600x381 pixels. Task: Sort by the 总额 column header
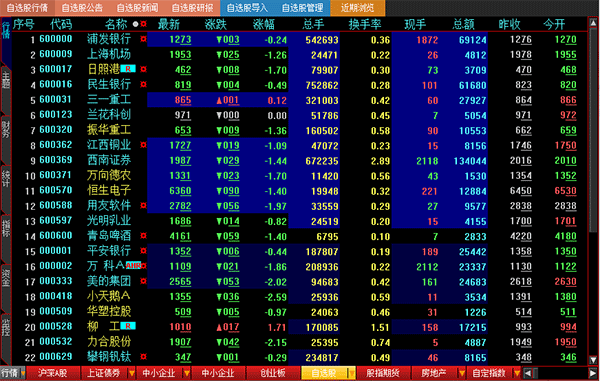pyautogui.click(x=463, y=24)
